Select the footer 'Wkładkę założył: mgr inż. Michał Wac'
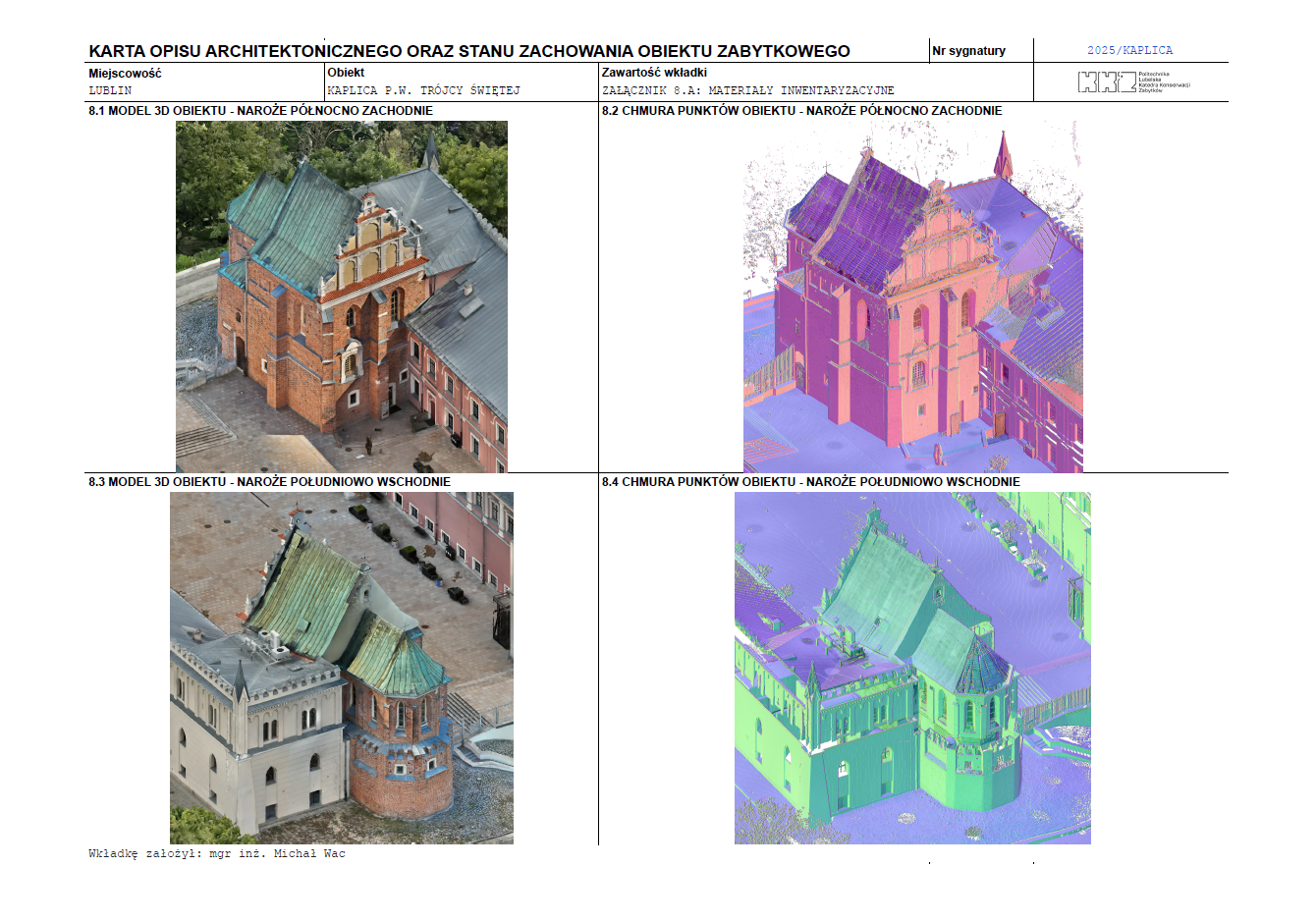Screen dimensions: 1316x921 click(217, 854)
